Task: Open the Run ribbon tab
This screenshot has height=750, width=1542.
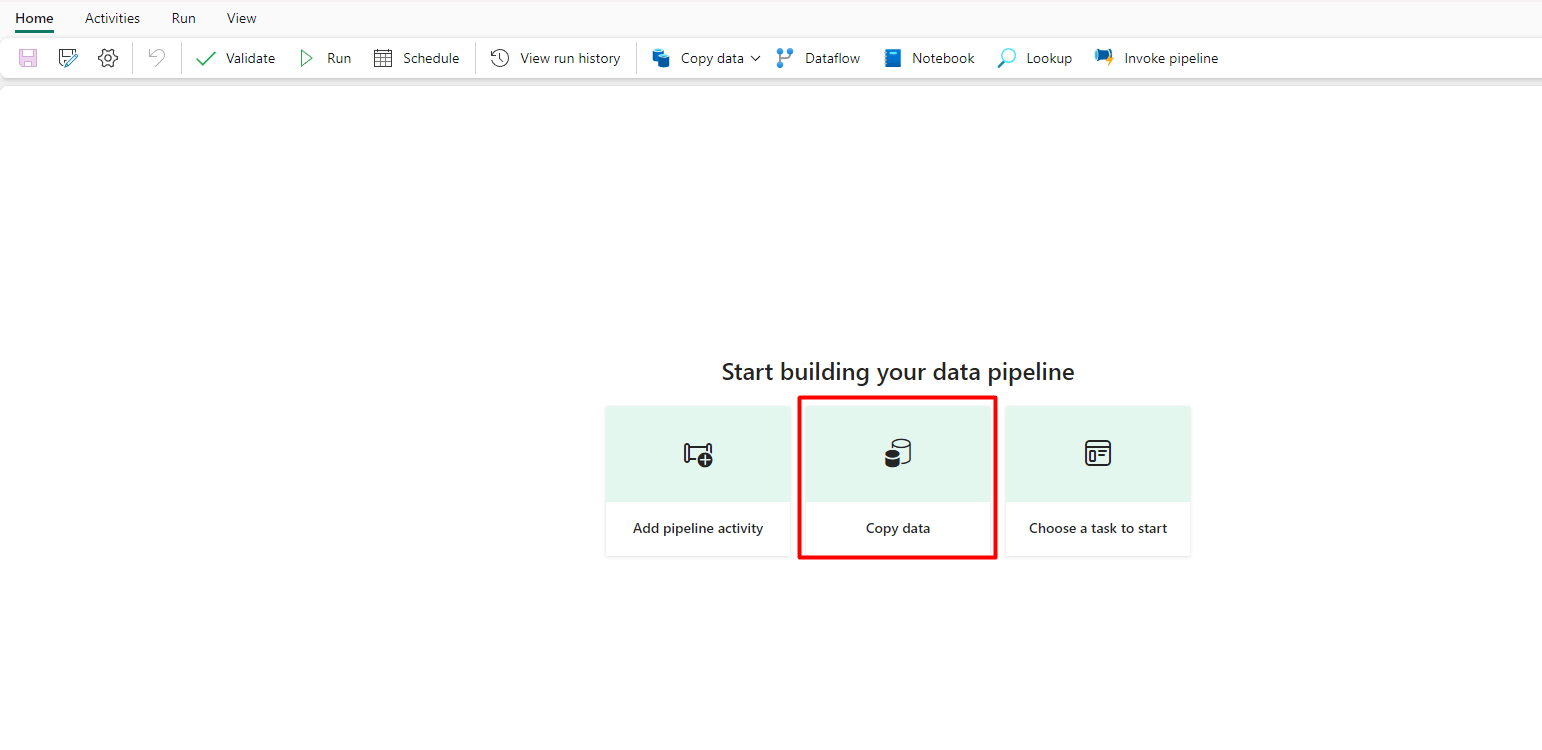Action: tap(184, 18)
